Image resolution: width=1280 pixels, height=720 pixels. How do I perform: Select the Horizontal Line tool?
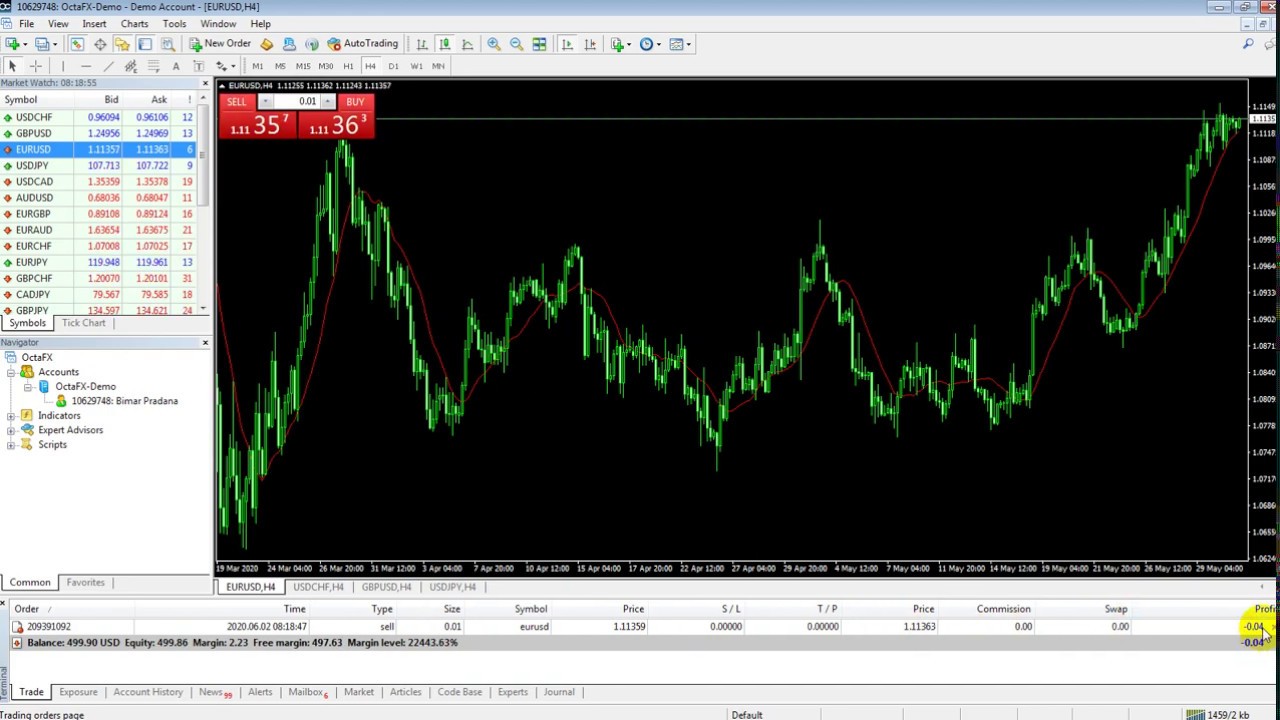(86, 66)
